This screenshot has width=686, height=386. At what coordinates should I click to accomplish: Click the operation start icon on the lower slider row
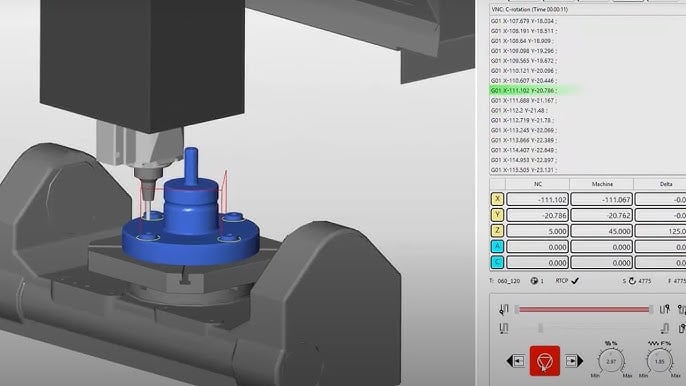tap(504, 328)
